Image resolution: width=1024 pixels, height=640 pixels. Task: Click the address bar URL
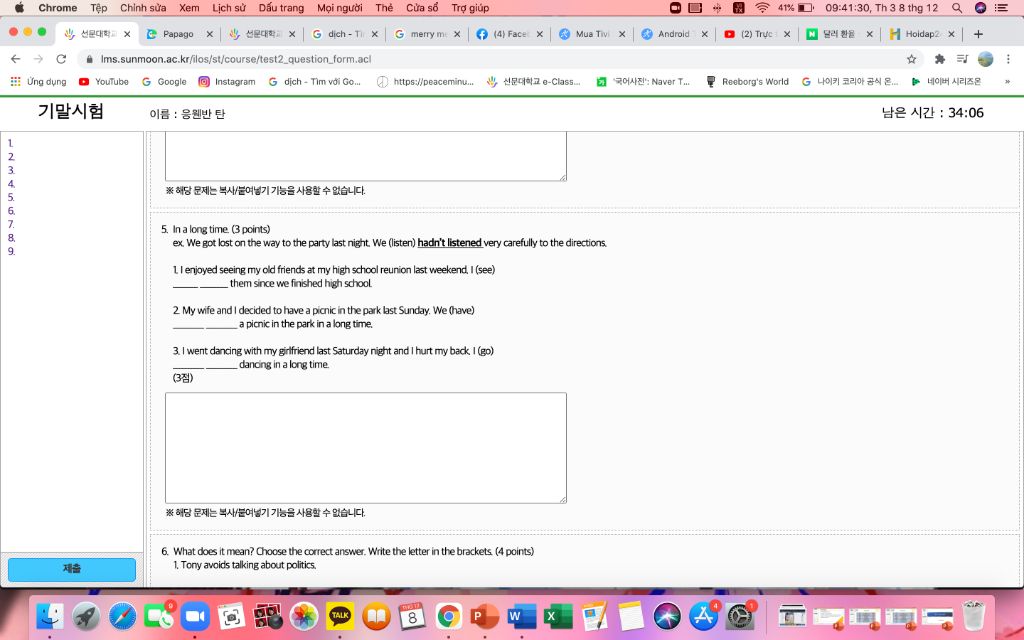(x=235, y=59)
